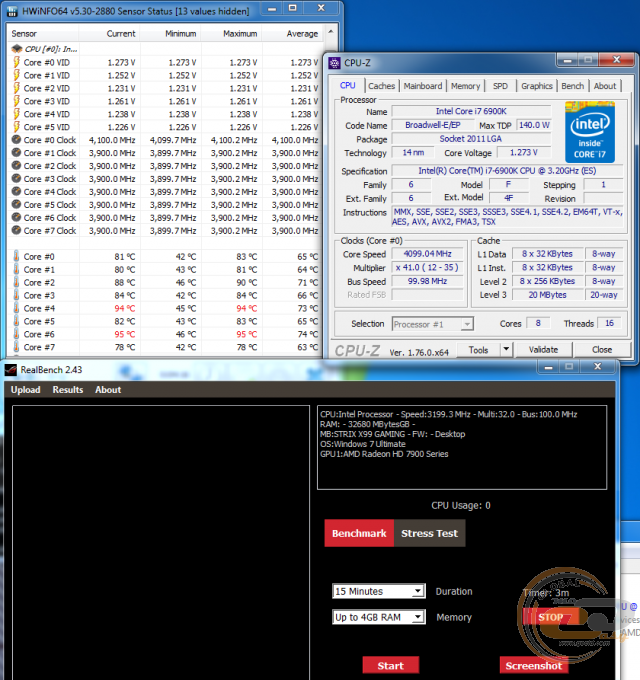Viewport: 640px width, 680px height.
Task: Click the Core #6 maximum temperature 95 °C
Action: [x=246, y=334]
